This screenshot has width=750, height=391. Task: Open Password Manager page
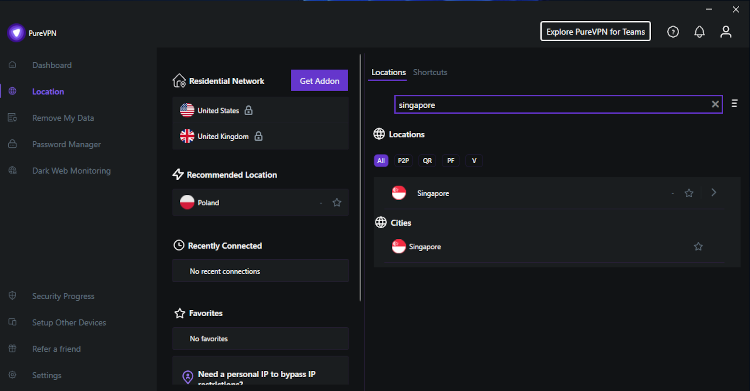point(66,144)
